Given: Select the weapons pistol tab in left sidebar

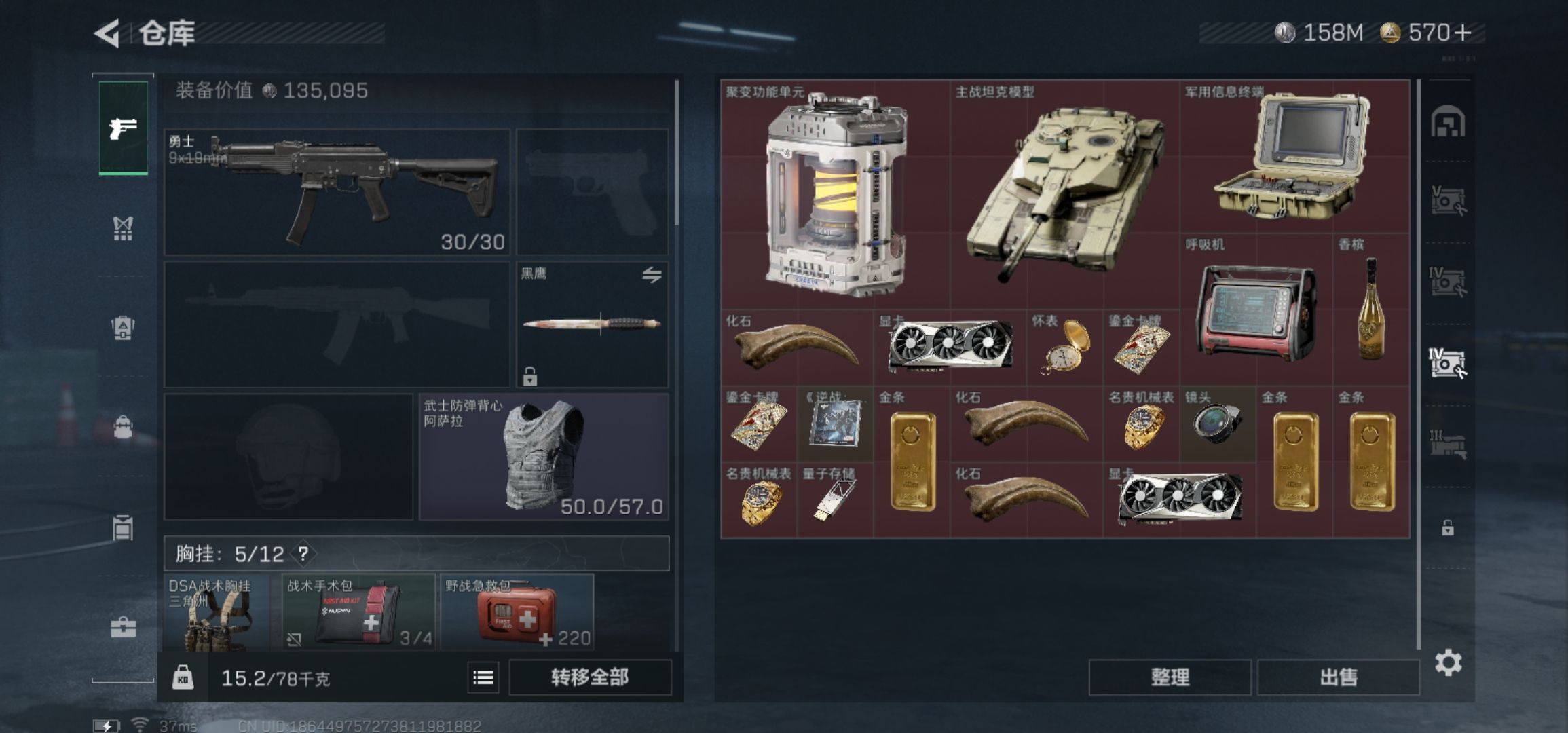Looking at the screenshot, I should tap(123, 128).
